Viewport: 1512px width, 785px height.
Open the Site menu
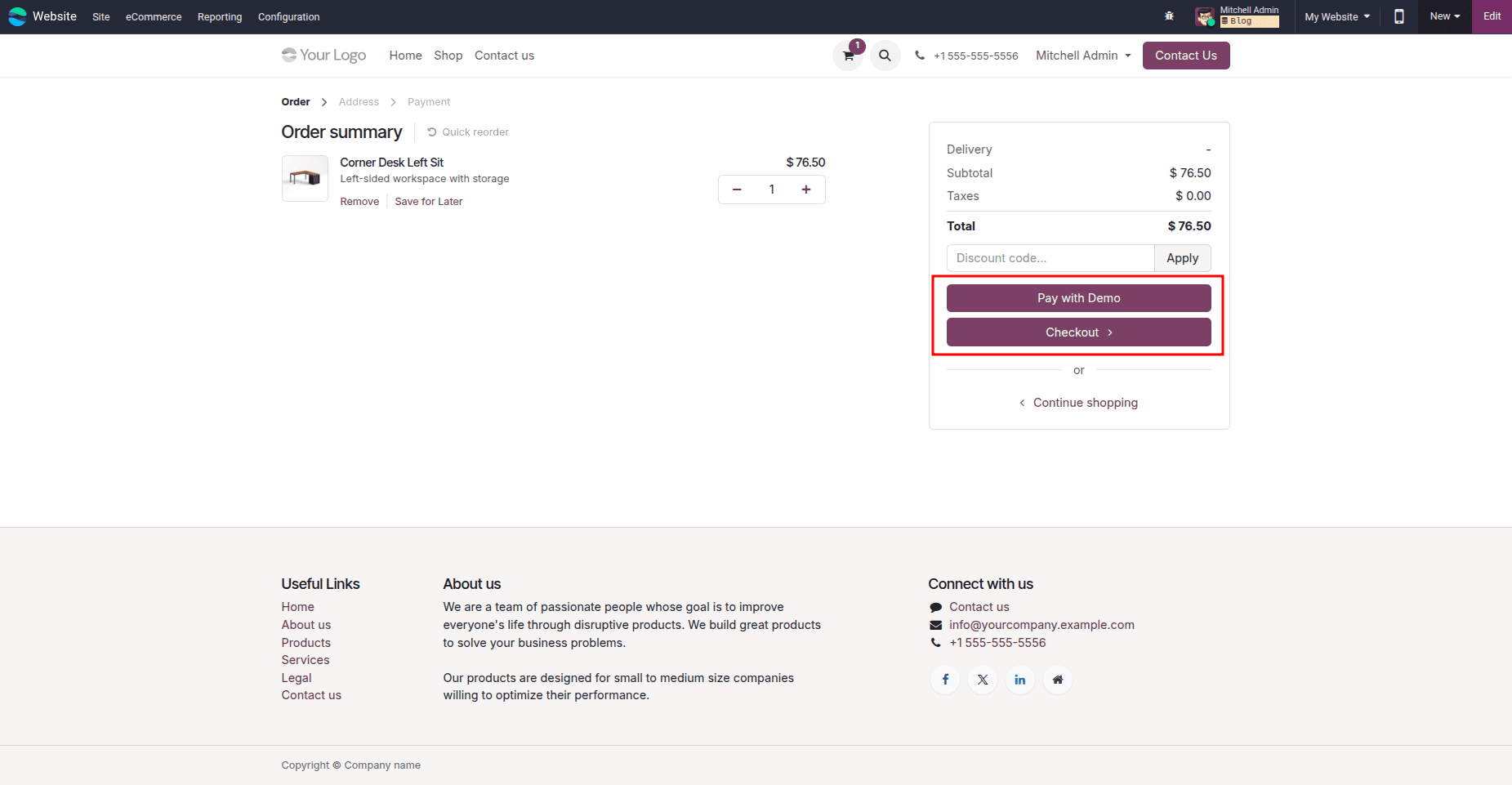tap(101, 16)
